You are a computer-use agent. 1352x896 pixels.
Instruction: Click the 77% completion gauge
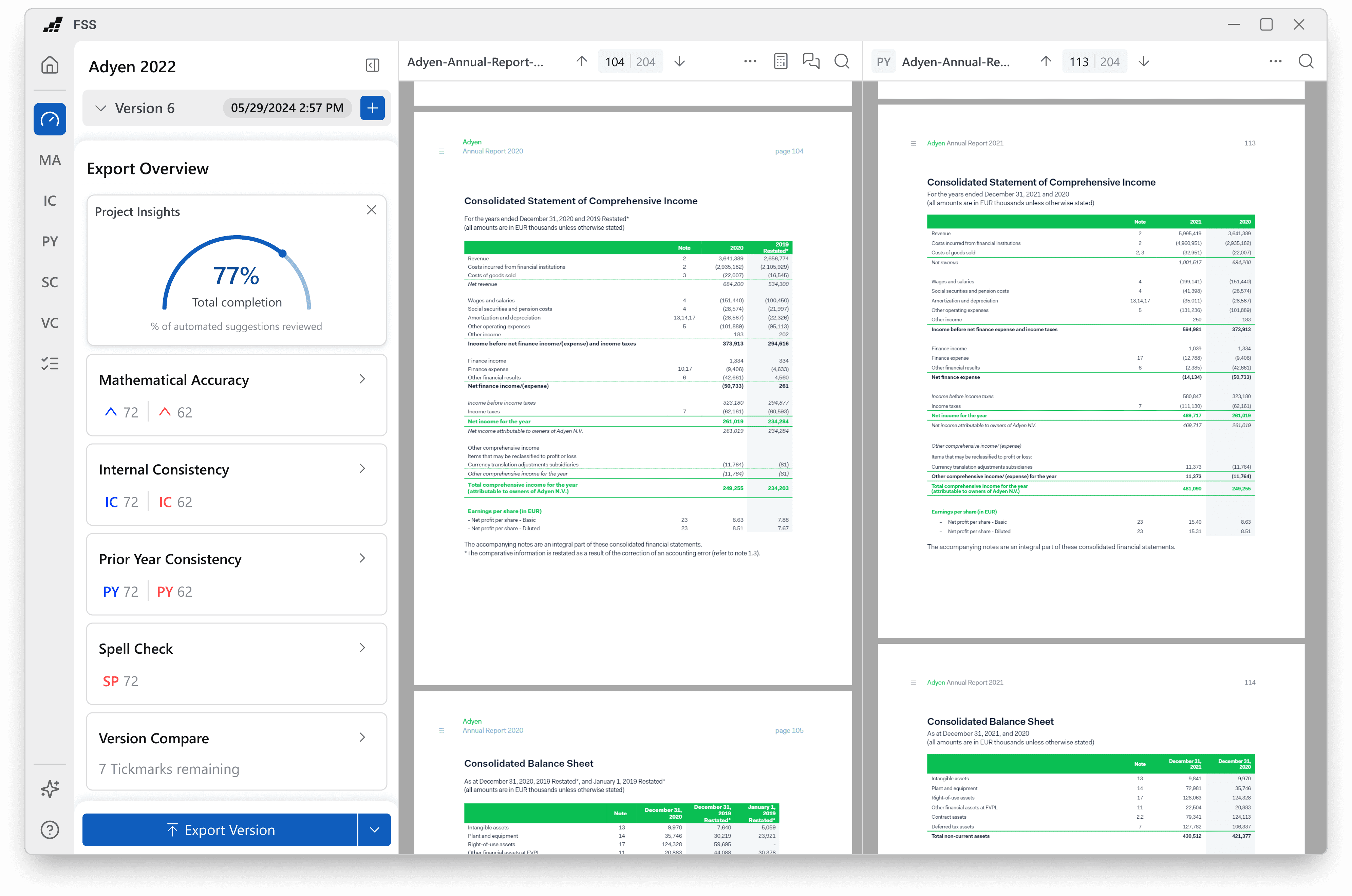pos(237,276)
